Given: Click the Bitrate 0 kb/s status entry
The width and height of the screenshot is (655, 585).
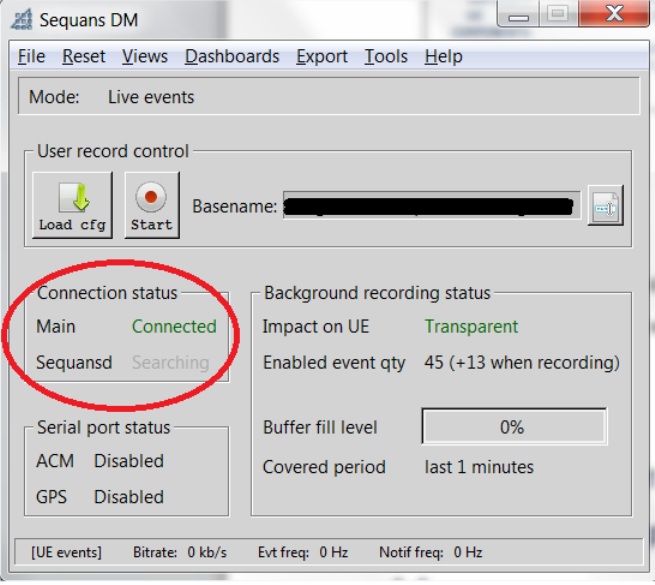Looking at the screenshot, I should click(x=180, y=552).
